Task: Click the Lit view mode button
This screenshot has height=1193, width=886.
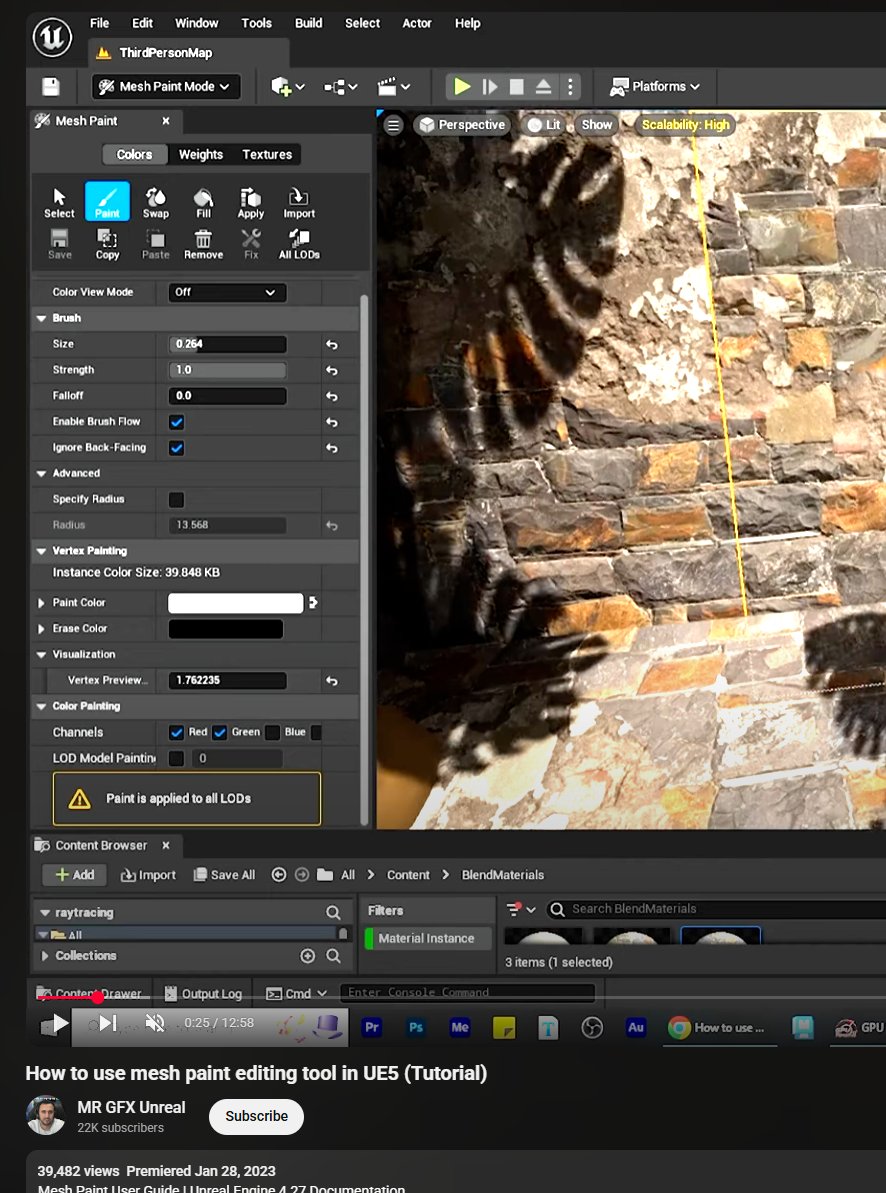Action: [x=544, y=125]
